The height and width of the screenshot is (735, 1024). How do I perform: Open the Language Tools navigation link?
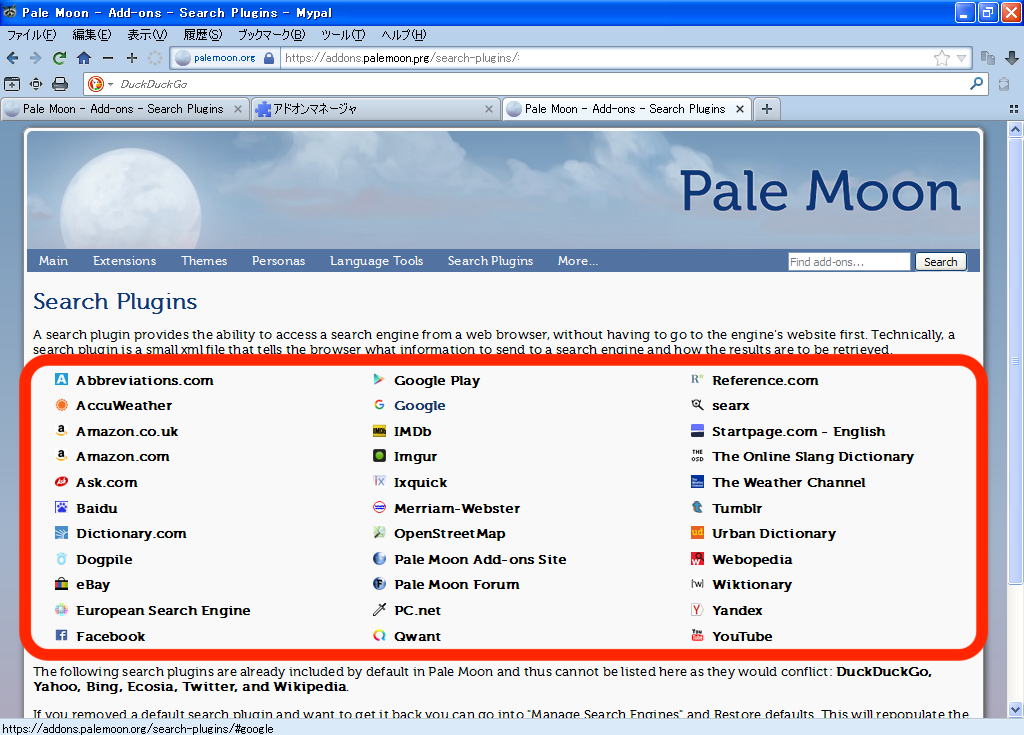[x=376, y=261]
